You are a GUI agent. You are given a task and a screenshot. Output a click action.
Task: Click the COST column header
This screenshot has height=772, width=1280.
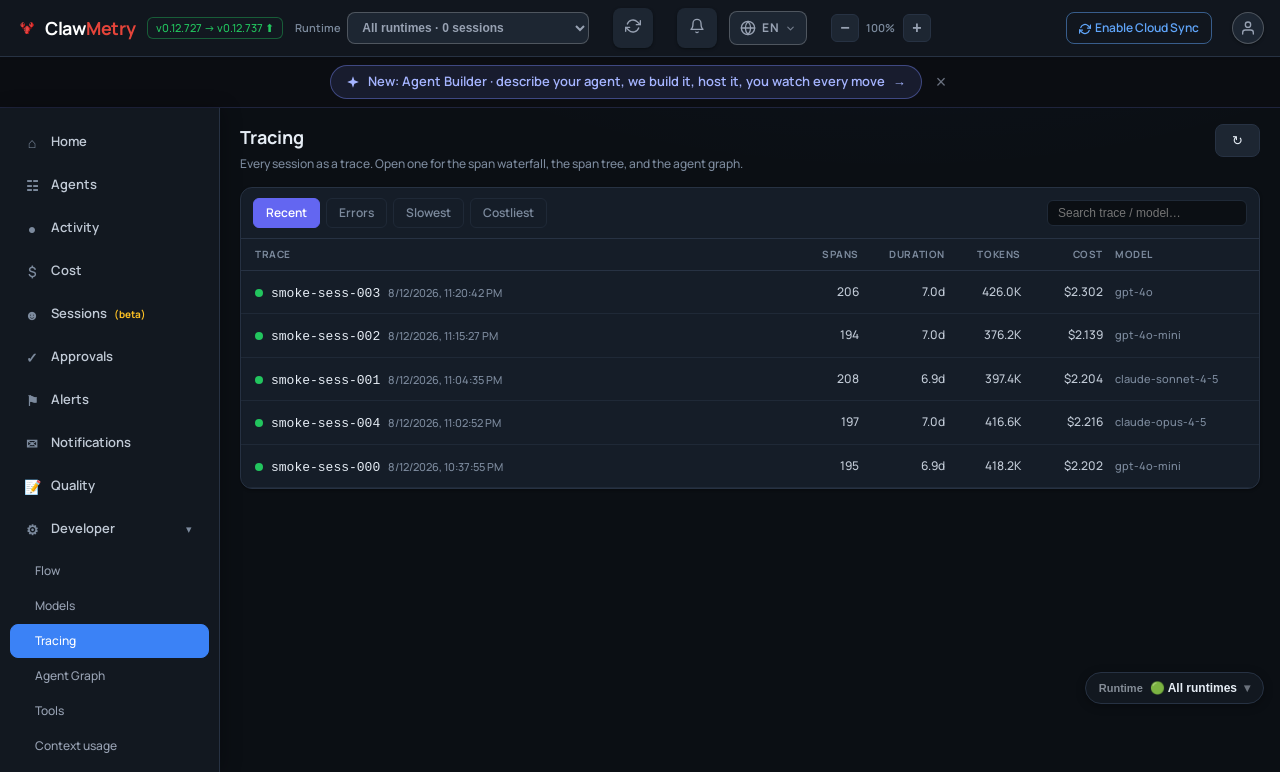pos(1088,255)
